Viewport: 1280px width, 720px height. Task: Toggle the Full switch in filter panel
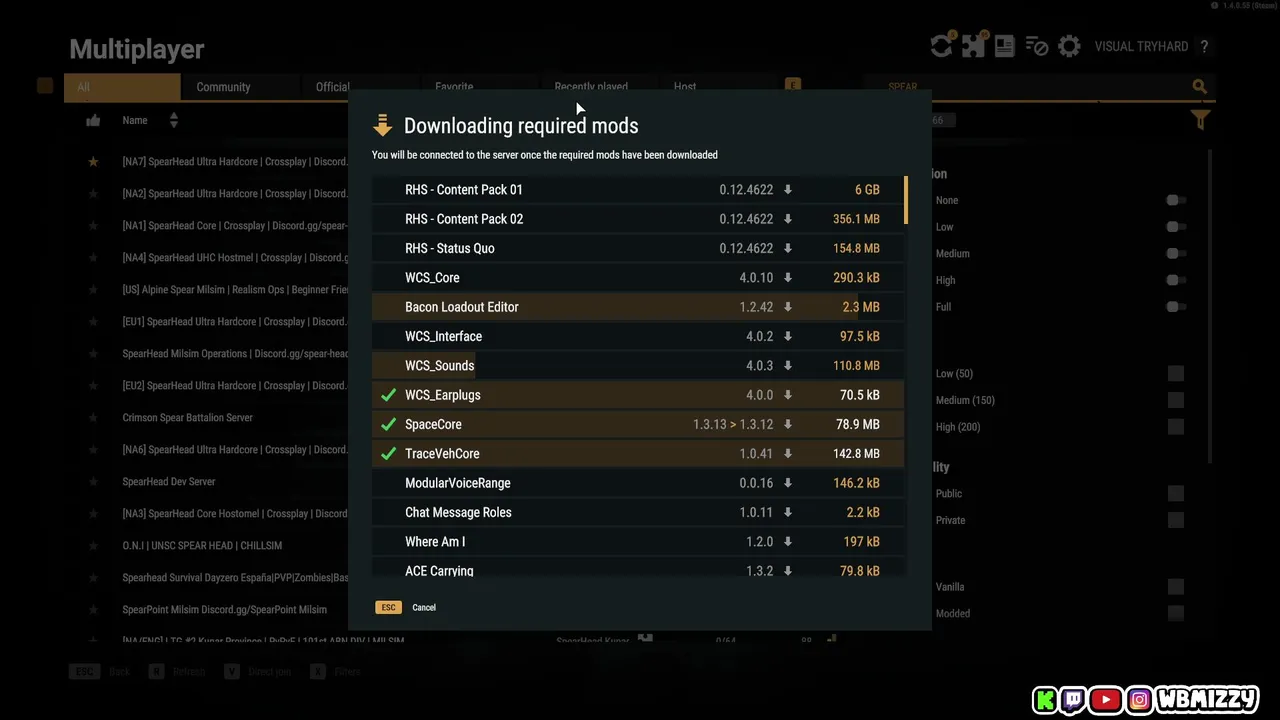[1176, 307]
